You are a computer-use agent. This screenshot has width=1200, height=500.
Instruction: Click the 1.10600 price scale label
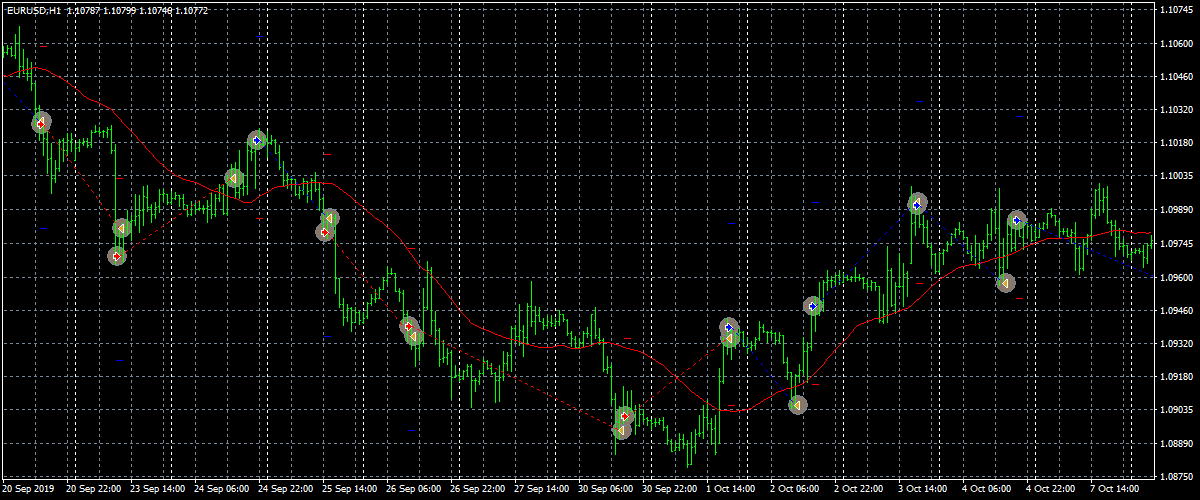click(1175, 44)
